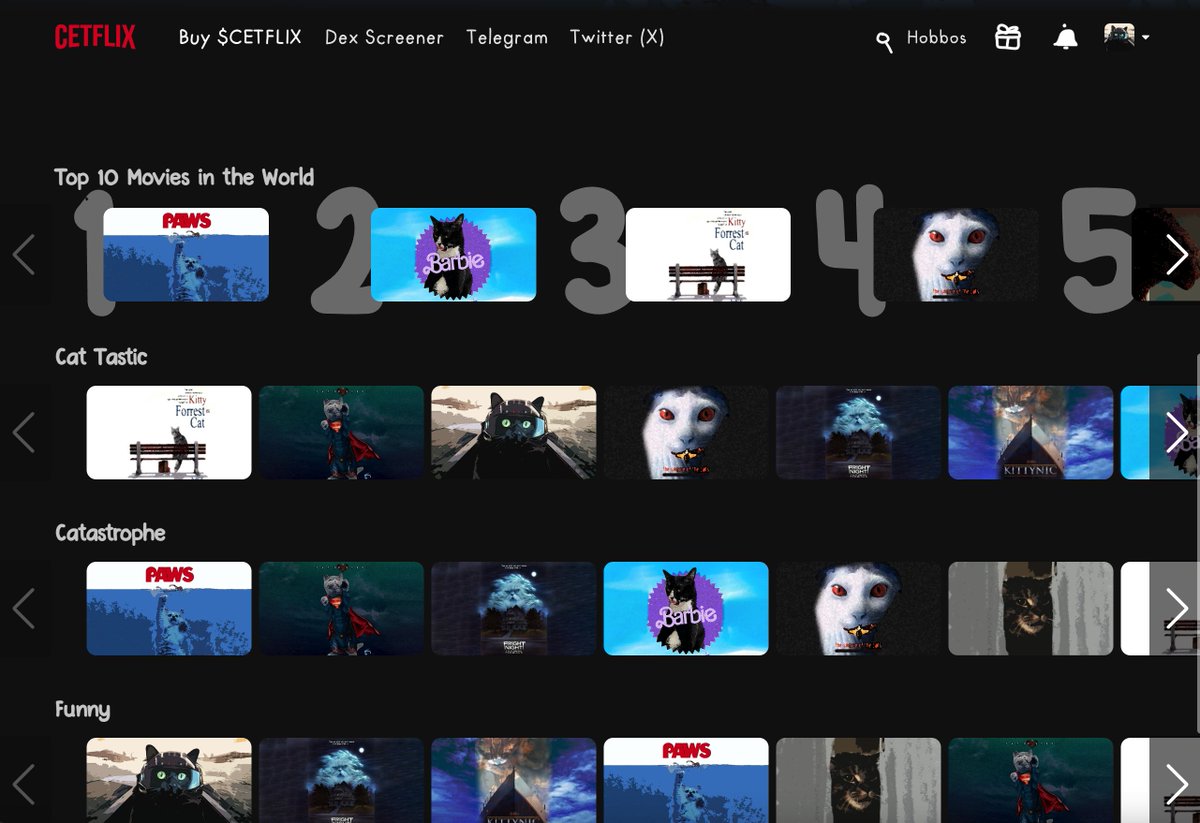1200x823 pixels.
Task: Open the search magnifier icon
Action: pyautogui.click(x=884, y=41)
